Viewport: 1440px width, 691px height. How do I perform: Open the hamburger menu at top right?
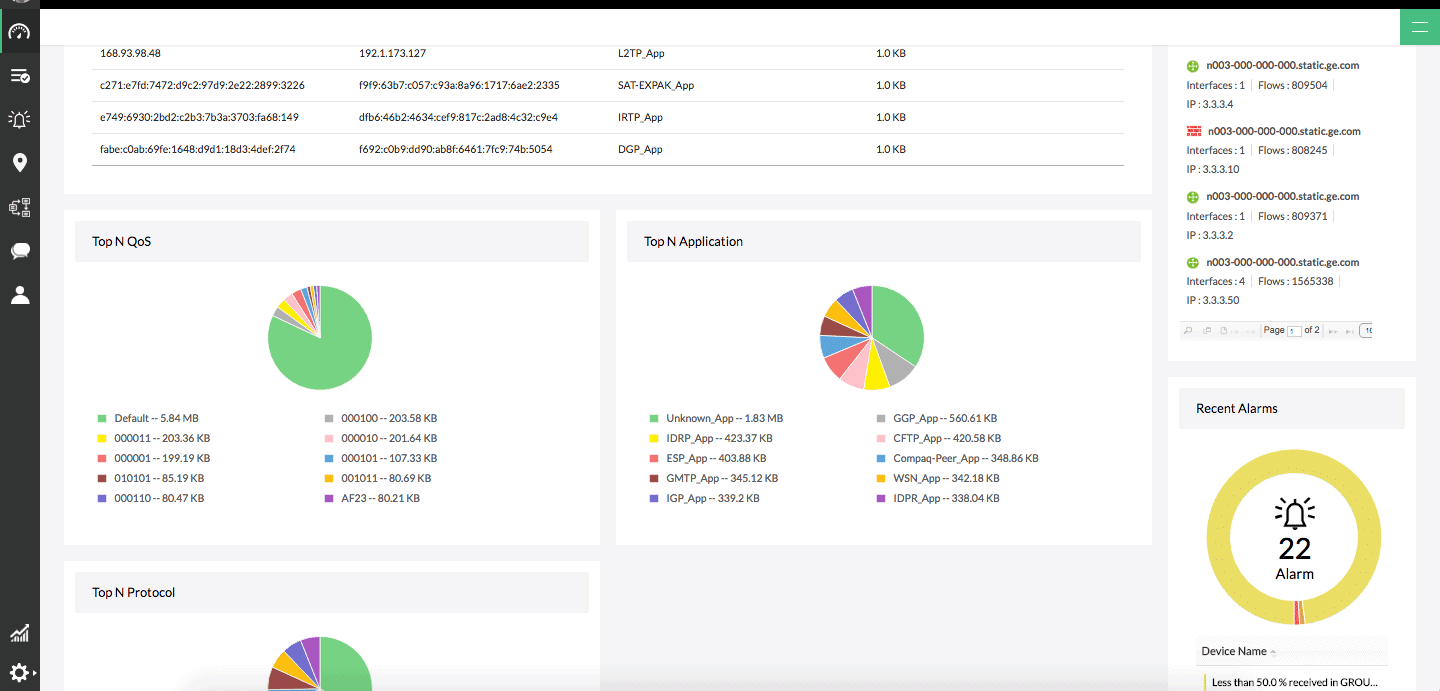click(x=1420, y=27)
